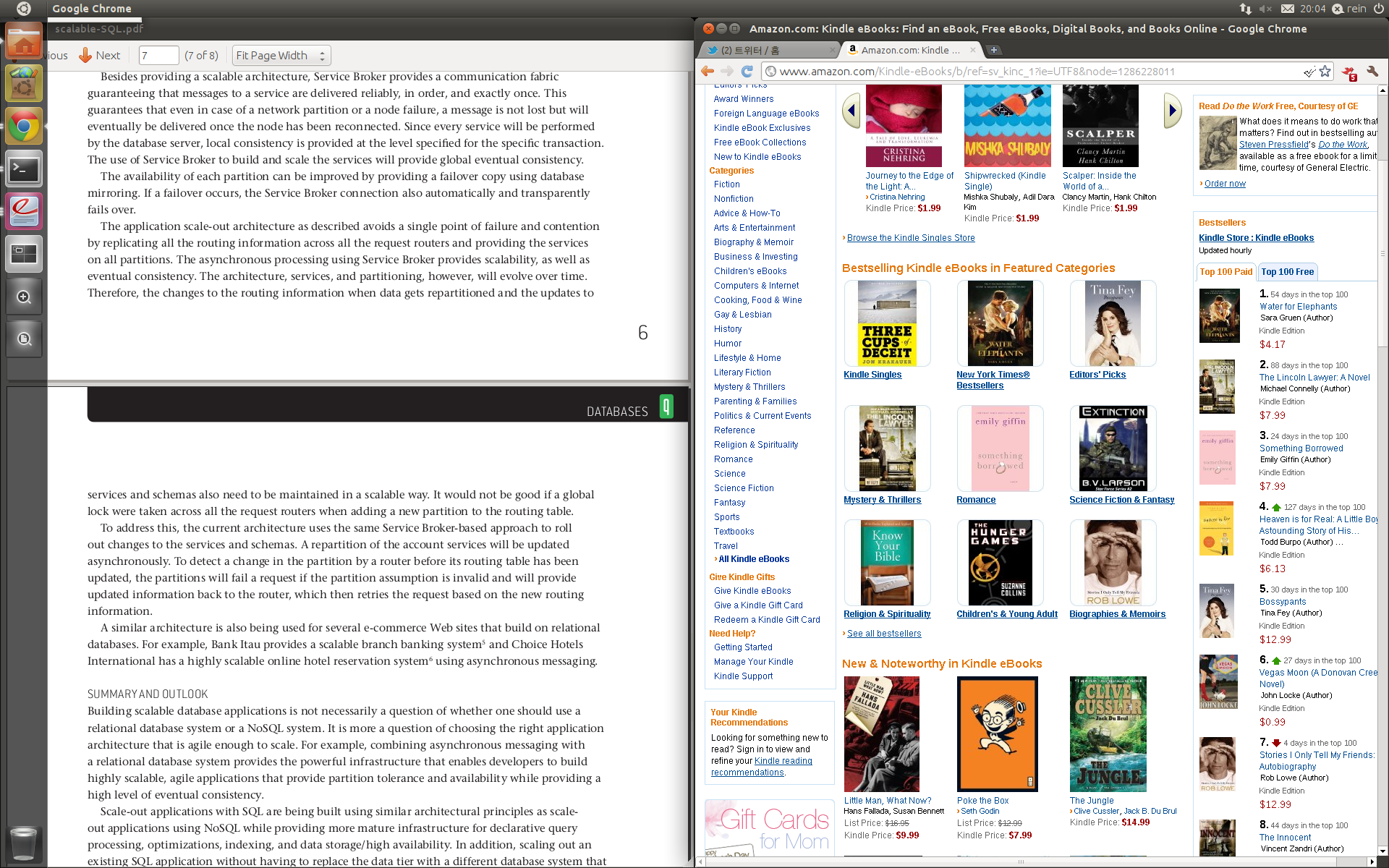Click the red extension icon with badge
Screen dimensions: 1389x868
[x=1349, y=72]
